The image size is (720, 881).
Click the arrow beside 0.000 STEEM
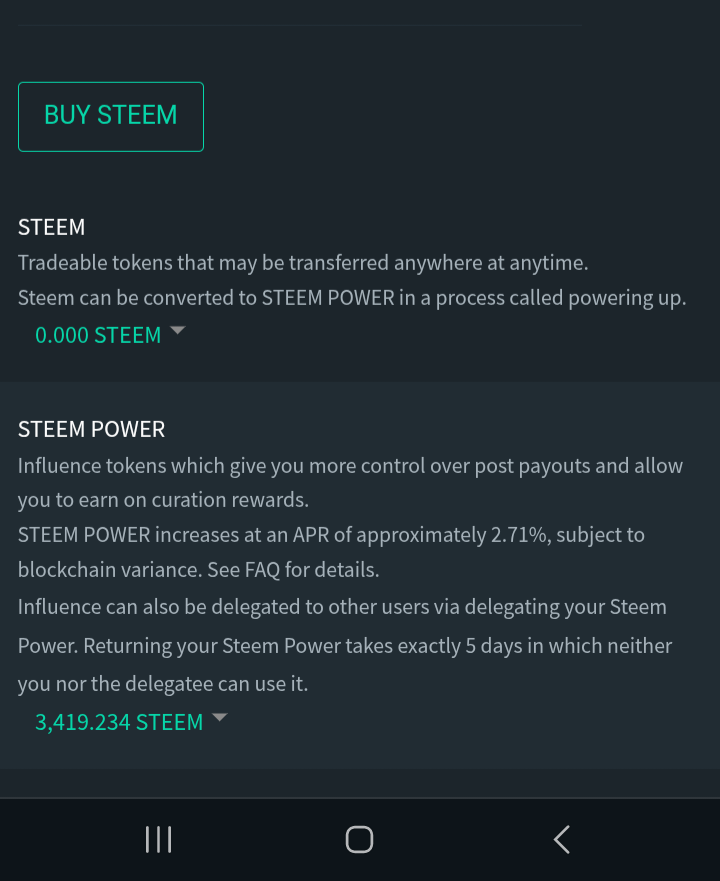pos(178,330)
